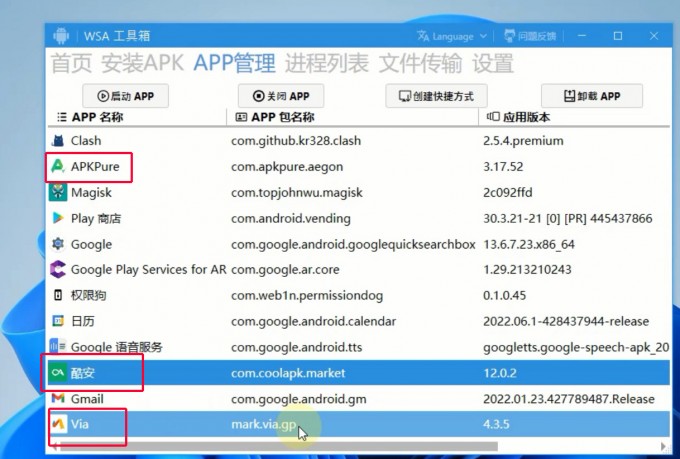Switch to the 安装APK tab
Viewport: 680px width, 459px height.
click(x=143, y=63)
